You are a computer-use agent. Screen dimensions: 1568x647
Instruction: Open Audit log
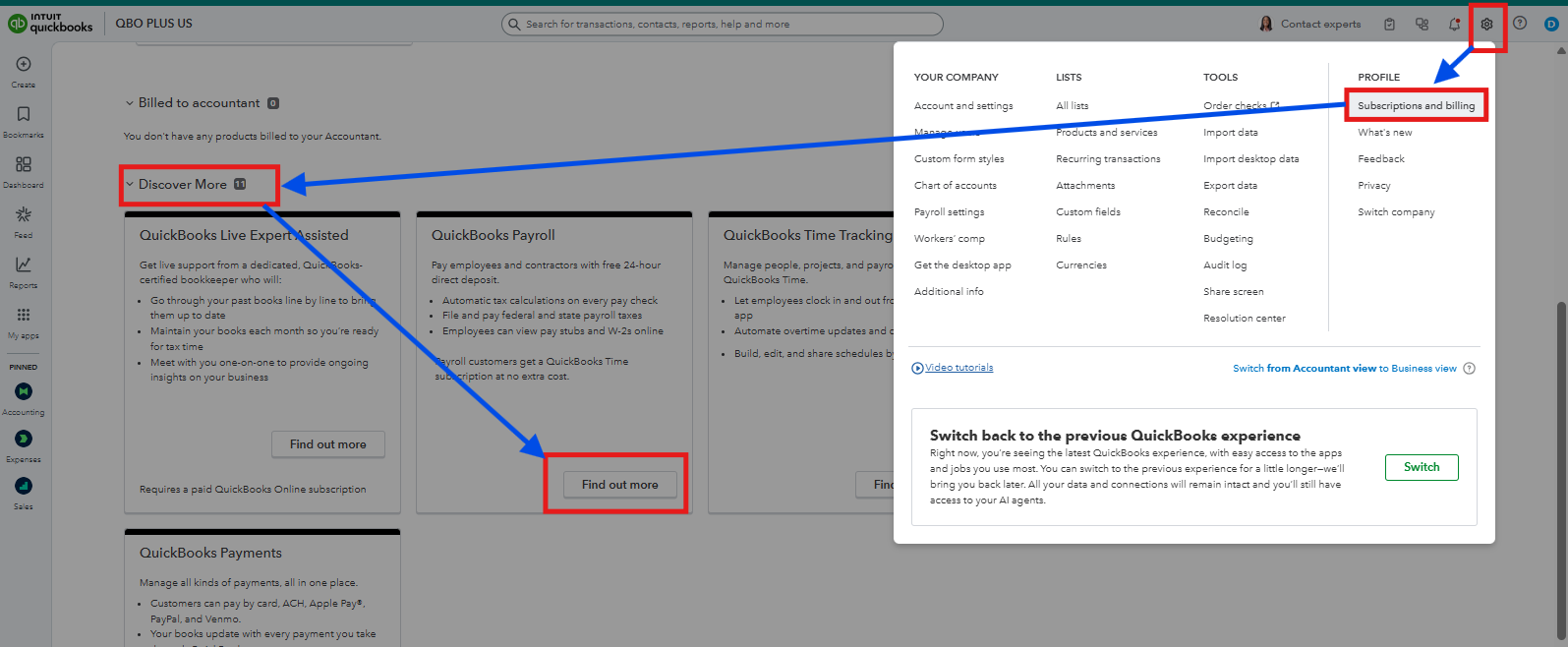pyautogui.click(x=1225, y=265)
